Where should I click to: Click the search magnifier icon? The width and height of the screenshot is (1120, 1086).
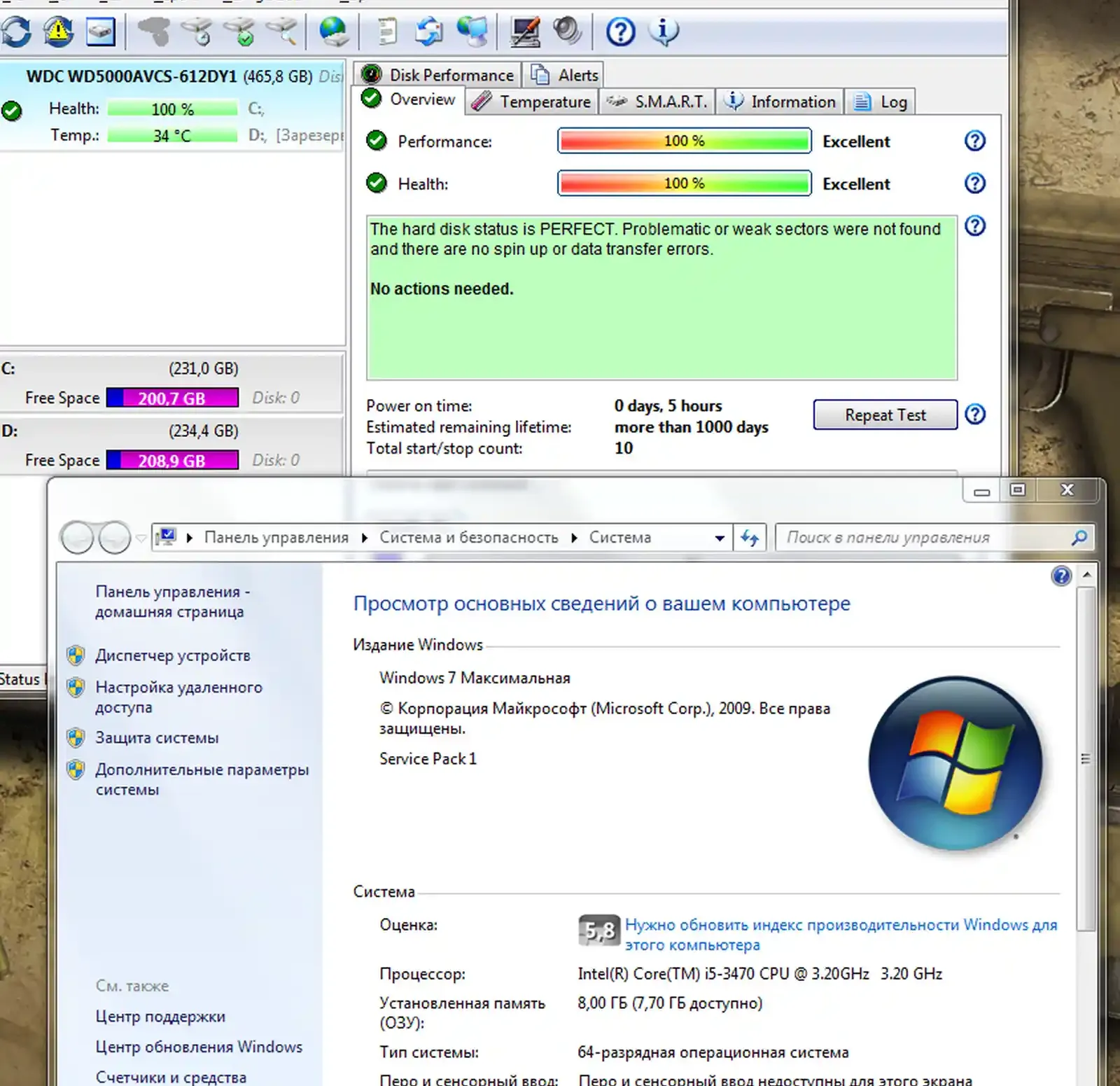click(x=1079, y=537)
